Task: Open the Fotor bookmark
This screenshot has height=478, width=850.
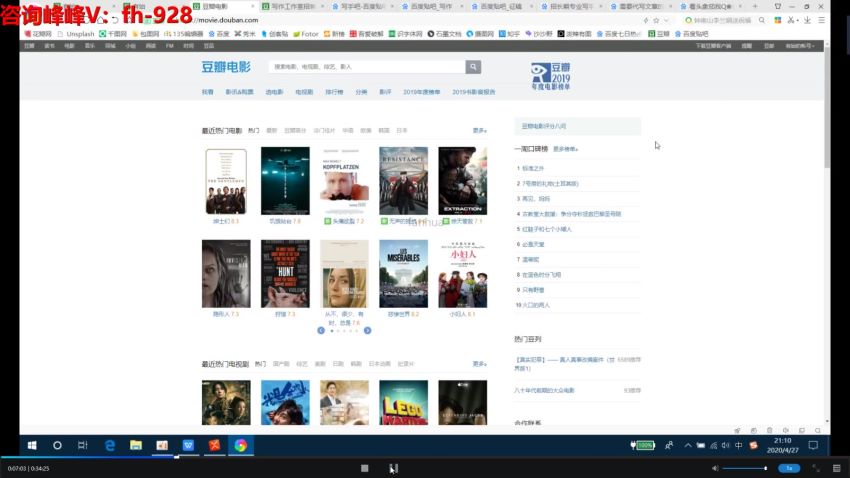Action: [x=306, y=34]
